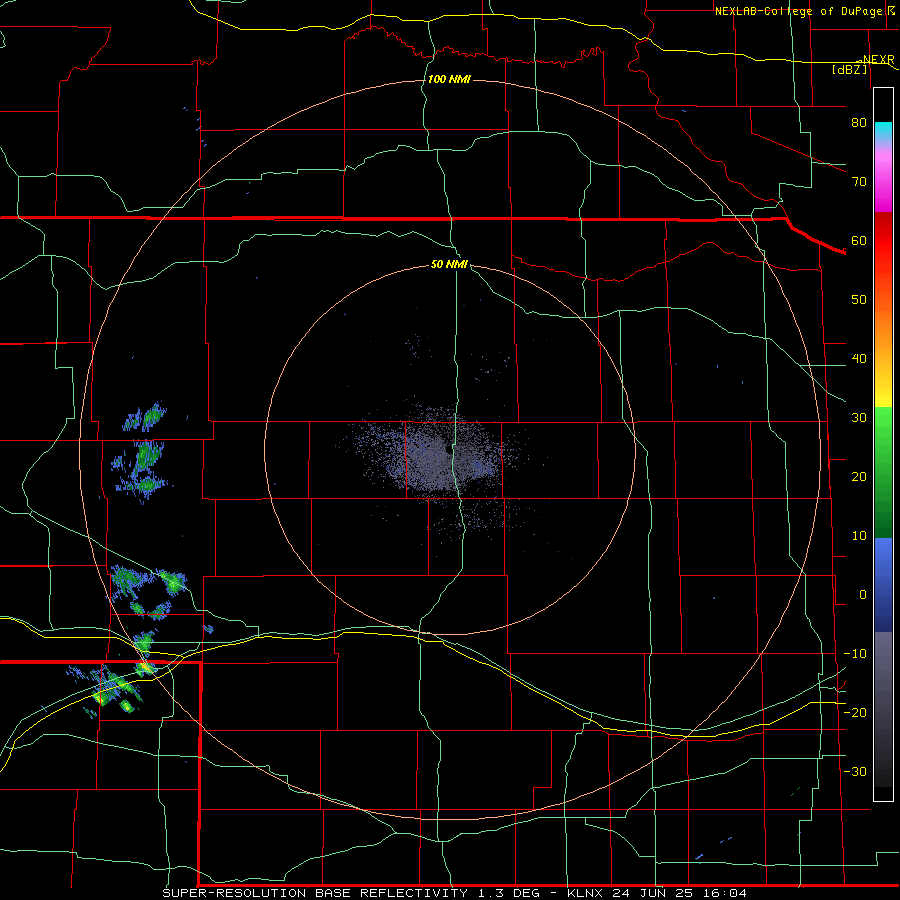The height and width of the screenshot is (900, 900).
Task: Click the 70 value on the dBZ scale
Action: (859, 181)
